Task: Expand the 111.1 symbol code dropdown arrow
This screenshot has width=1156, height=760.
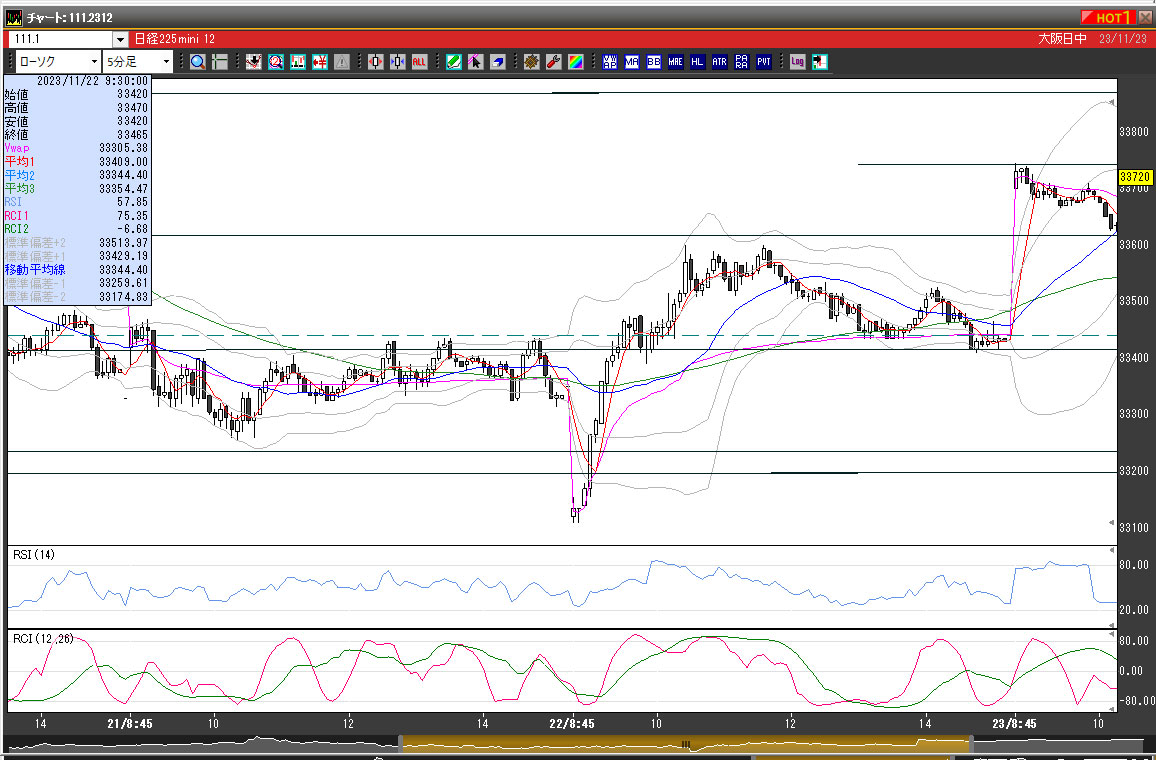Action: tap(120, 39)
